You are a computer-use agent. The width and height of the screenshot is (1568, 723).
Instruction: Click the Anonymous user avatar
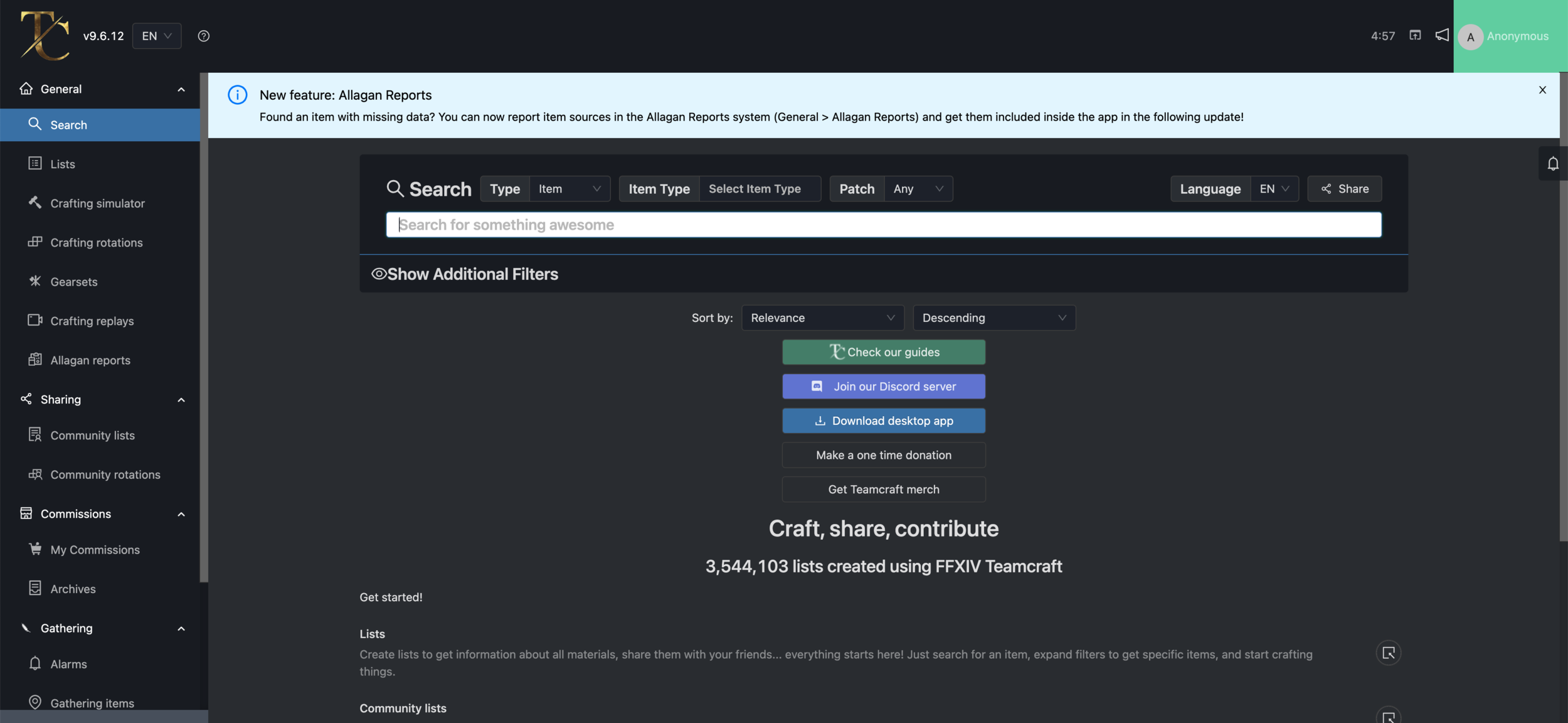tap(1470, 36)
